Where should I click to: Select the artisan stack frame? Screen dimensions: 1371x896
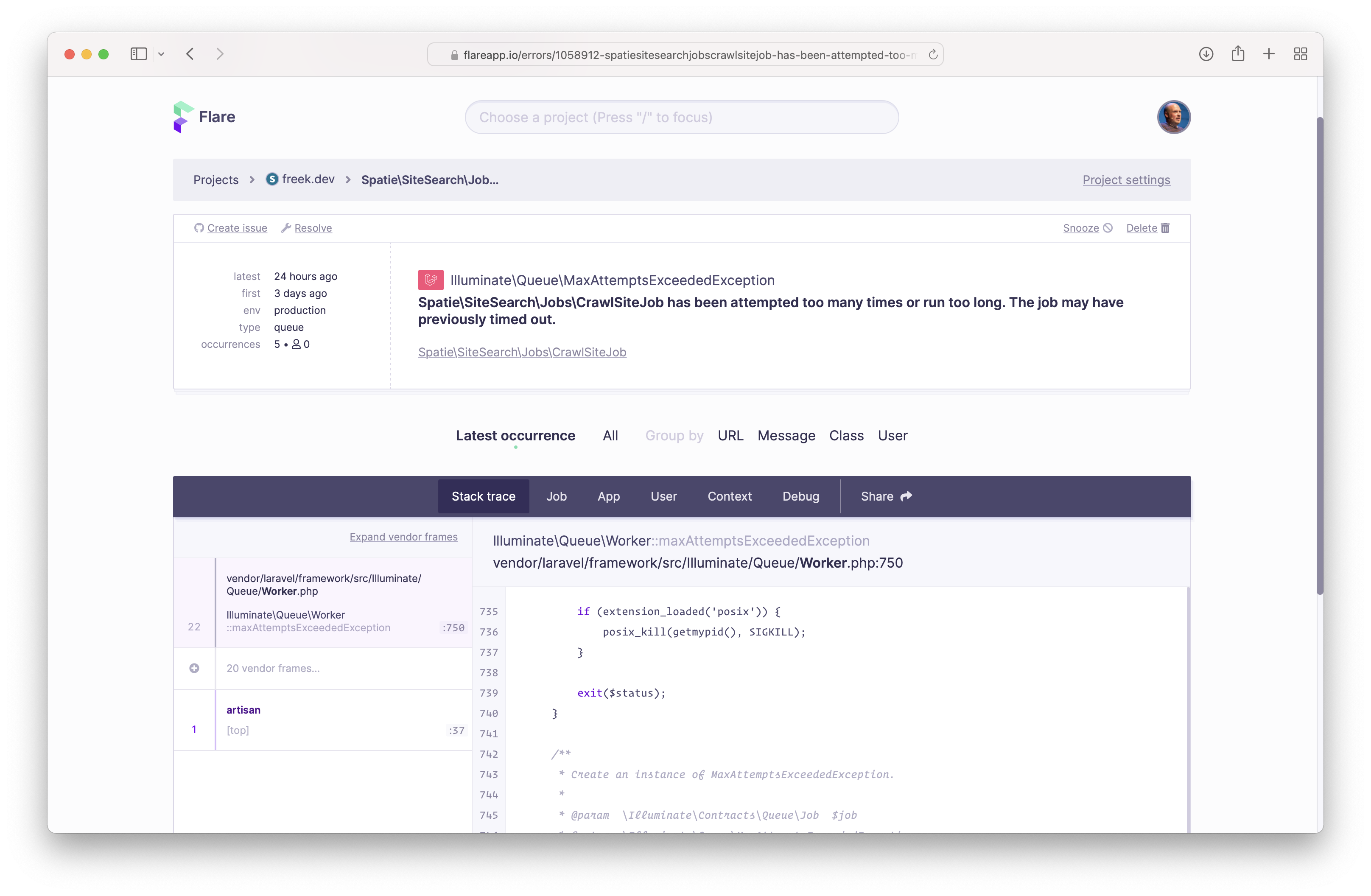(x=322, y=720)
